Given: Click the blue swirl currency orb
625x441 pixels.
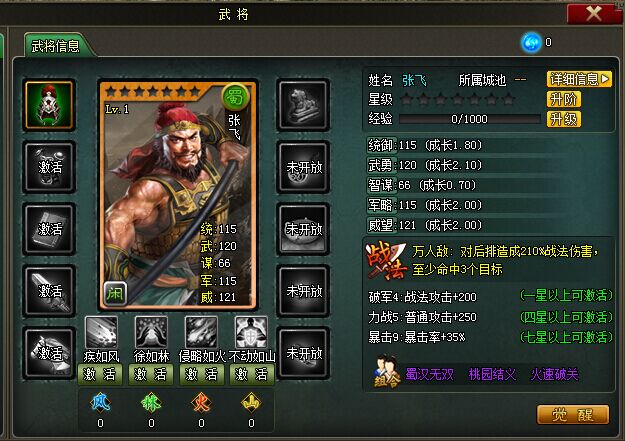Looking at the screenshot, I should click(531, 42).
